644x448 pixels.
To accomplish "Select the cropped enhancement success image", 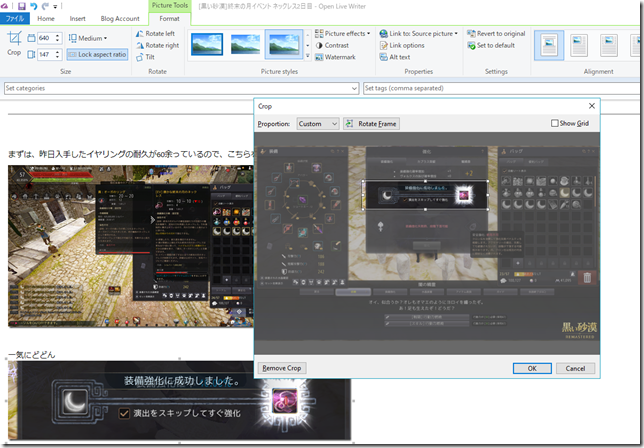I will (x=179, y=400).
